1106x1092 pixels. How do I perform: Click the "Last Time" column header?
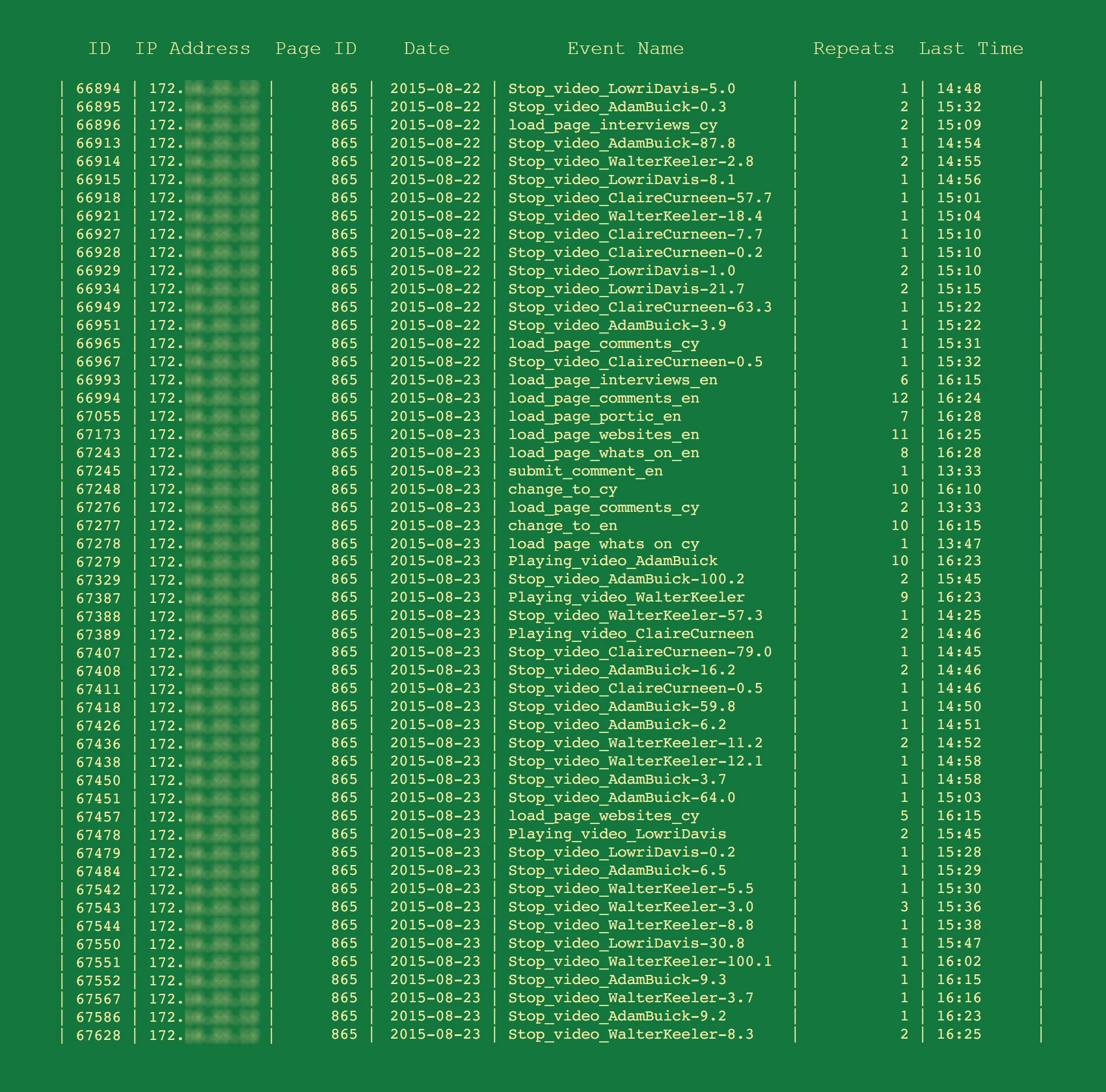pos(970,49)
